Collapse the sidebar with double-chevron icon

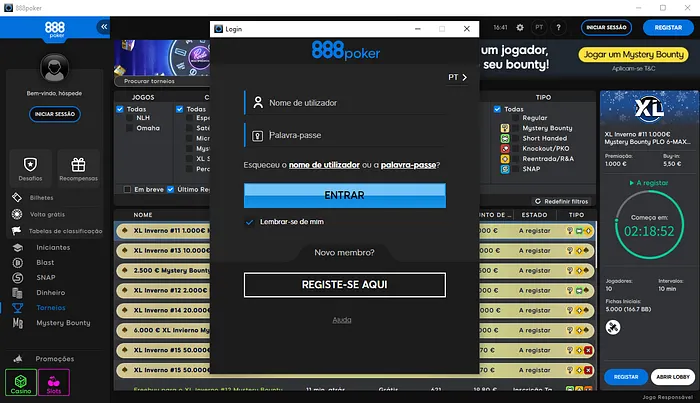104,27
